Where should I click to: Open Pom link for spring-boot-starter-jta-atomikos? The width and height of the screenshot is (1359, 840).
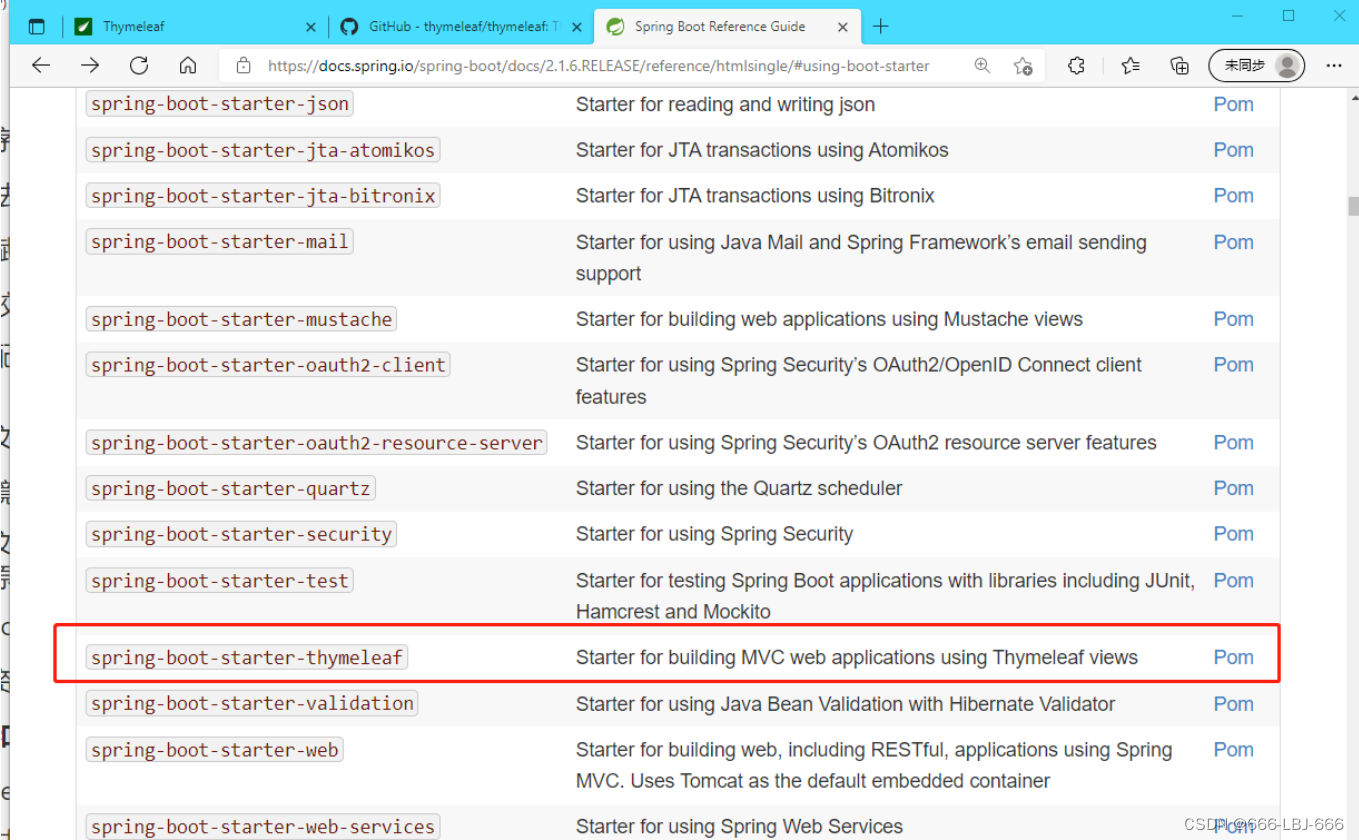click(1233, 150)
